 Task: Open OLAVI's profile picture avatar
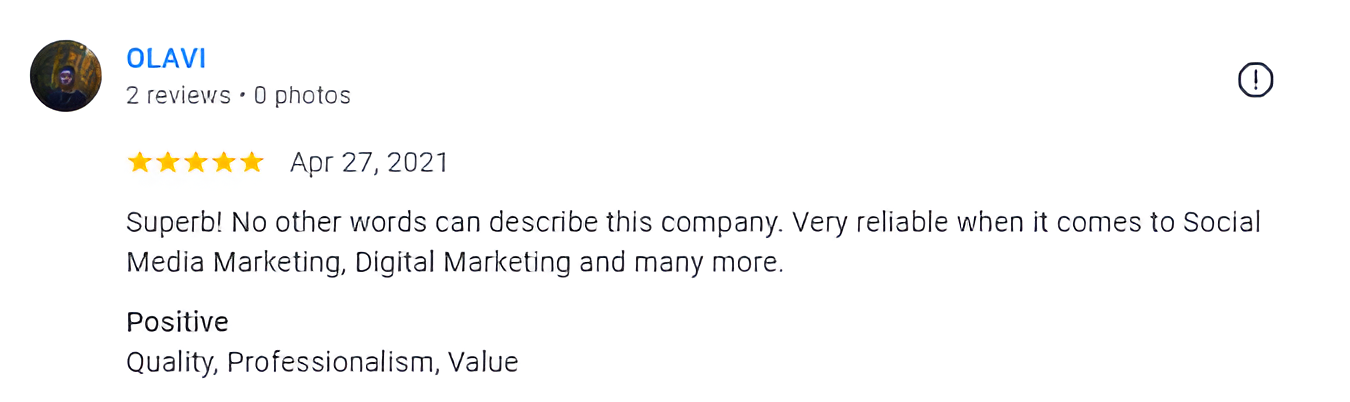pos(66,76)
